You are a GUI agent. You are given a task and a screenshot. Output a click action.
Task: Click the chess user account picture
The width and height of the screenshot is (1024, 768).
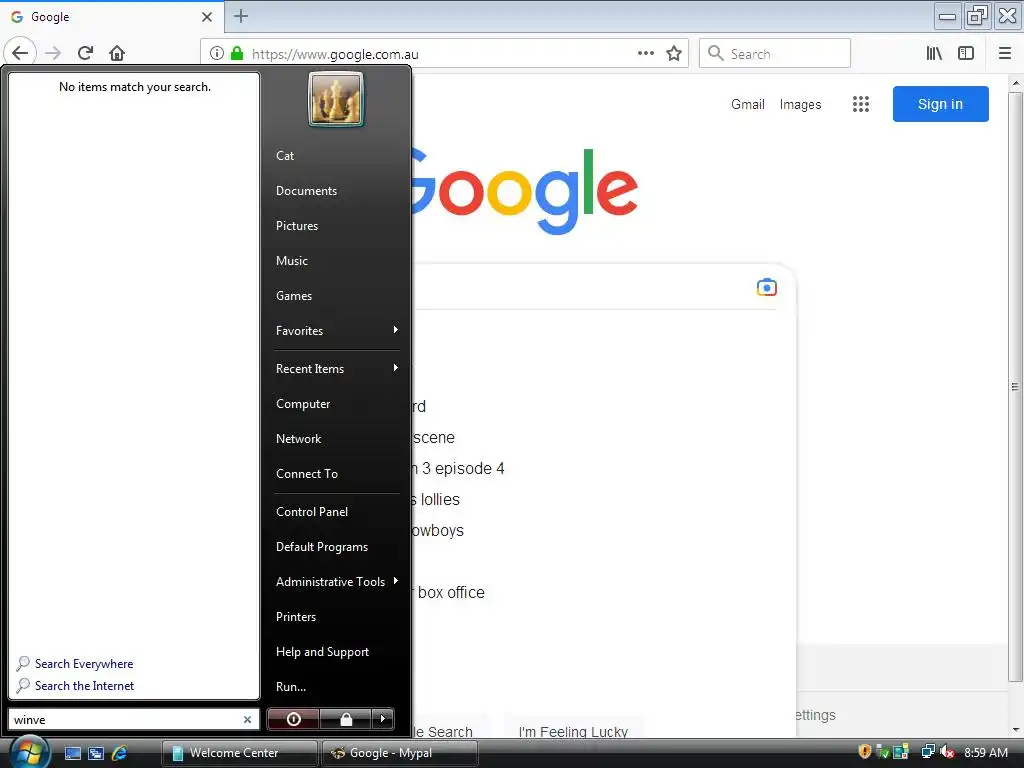336,99
